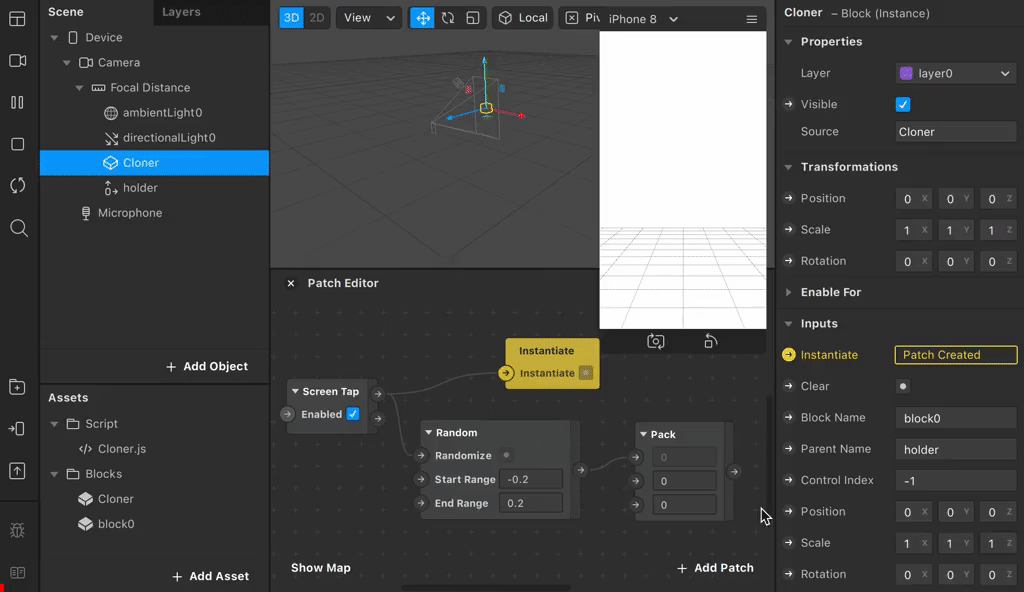Collapse the Focal Distance tree node

[79, 88]
